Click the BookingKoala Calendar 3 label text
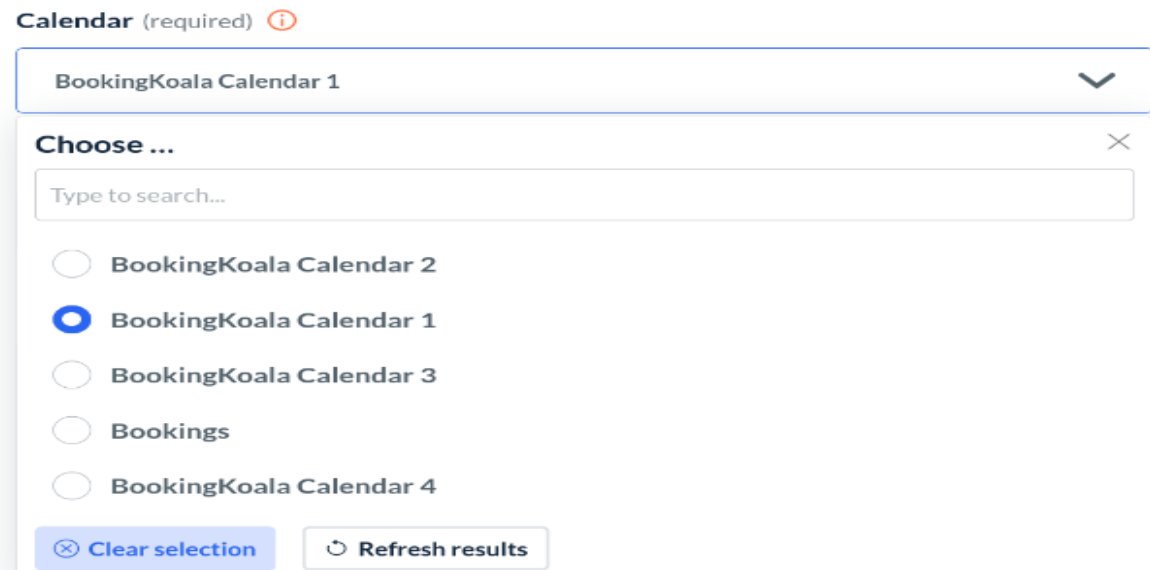1150x570 pixels. point(273,376)
